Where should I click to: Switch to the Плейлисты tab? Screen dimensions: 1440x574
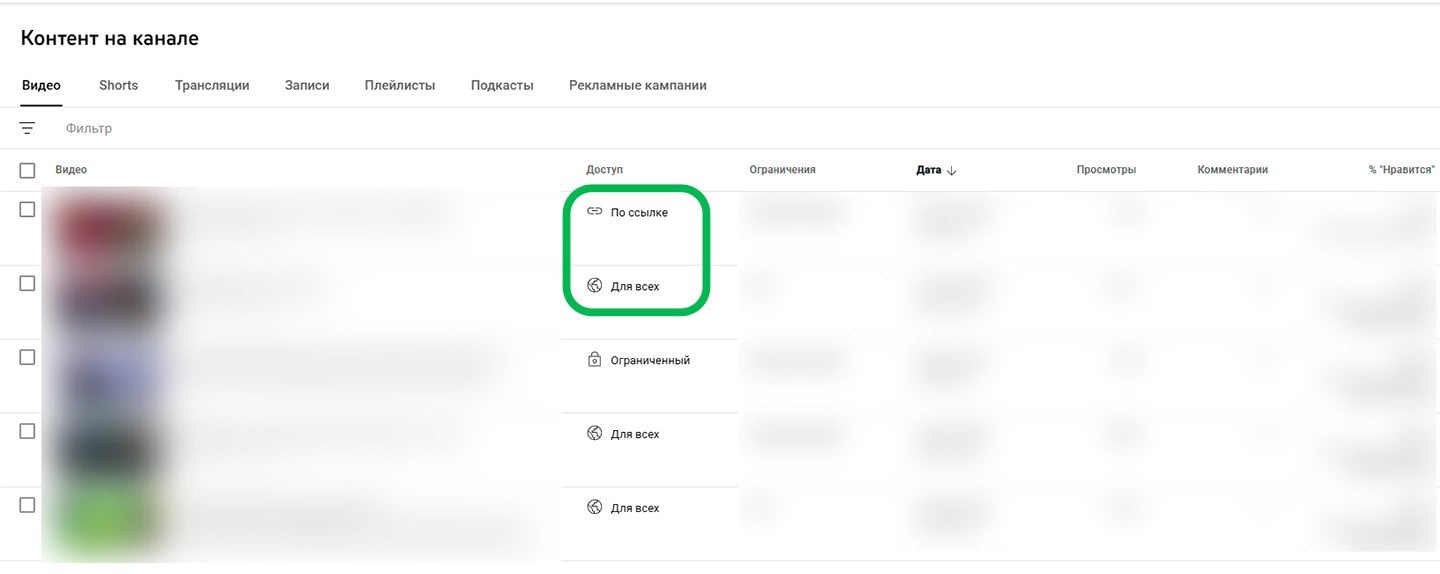point(400,85)
